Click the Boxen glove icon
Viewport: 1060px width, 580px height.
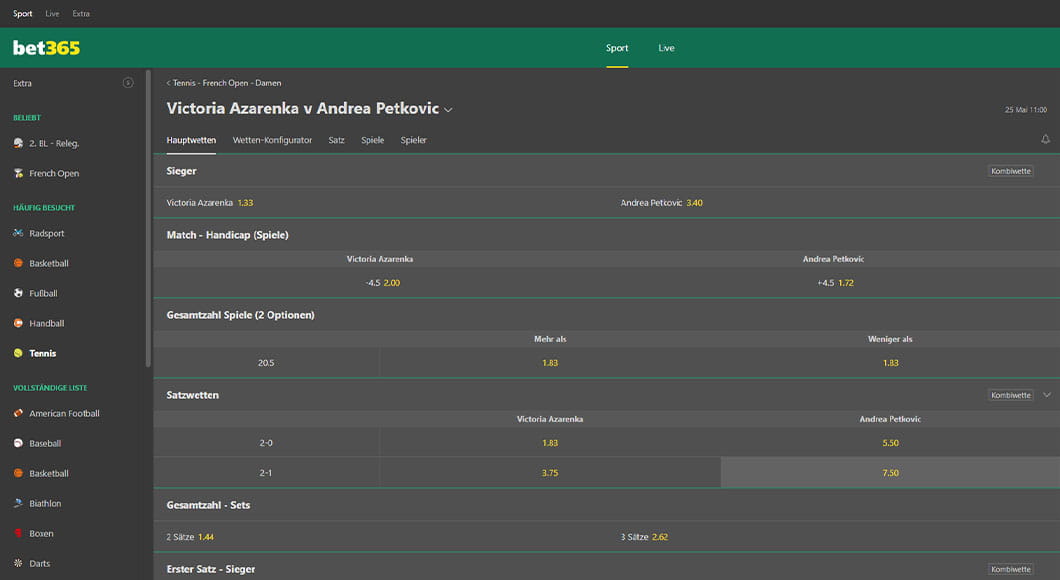click(x=18, y=533)
